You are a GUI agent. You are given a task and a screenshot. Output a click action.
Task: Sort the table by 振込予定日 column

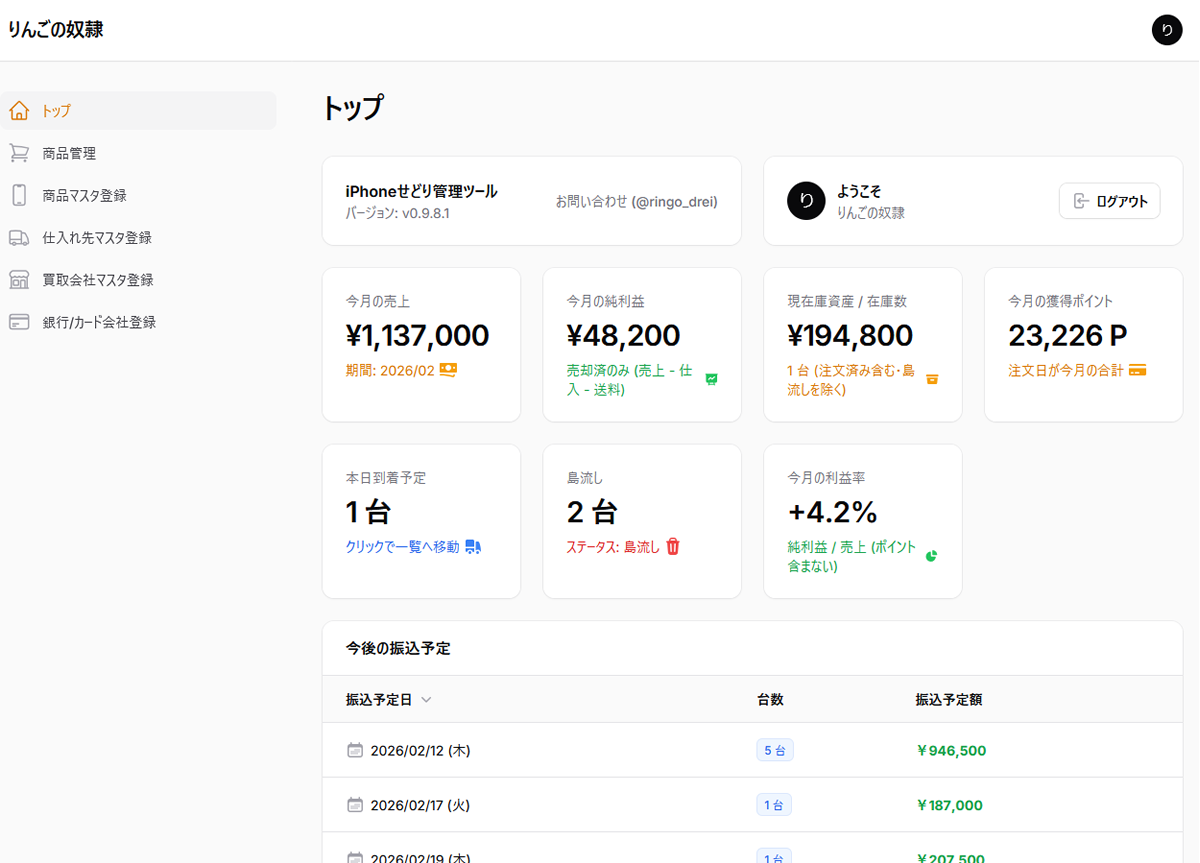click(386, 699)
